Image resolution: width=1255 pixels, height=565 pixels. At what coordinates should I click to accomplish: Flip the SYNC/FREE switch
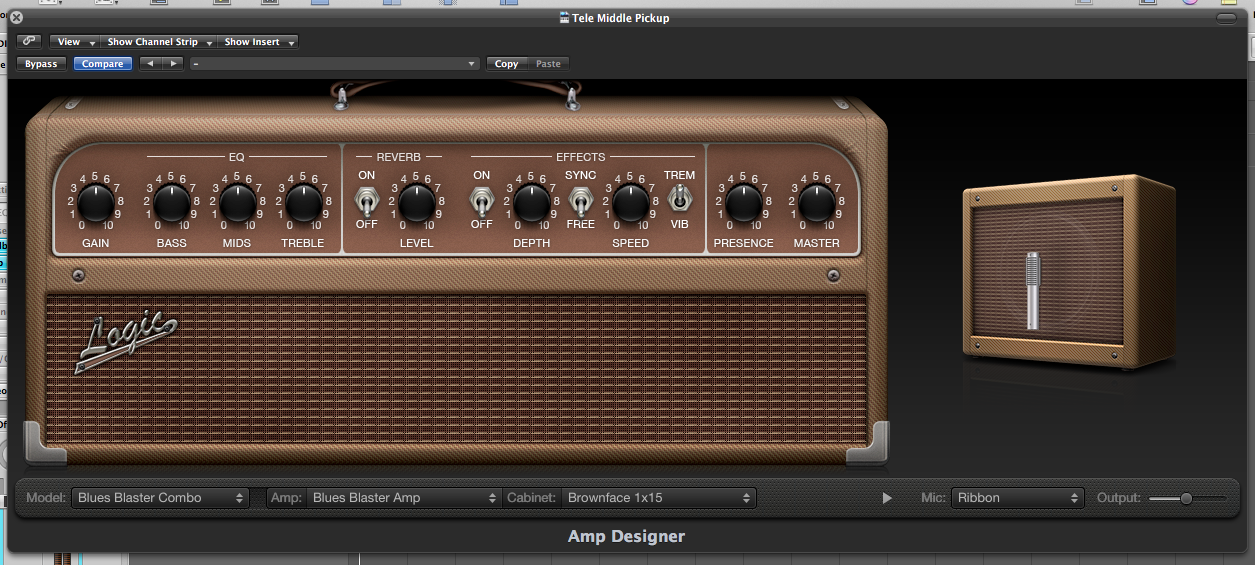(x=580, y=203)
